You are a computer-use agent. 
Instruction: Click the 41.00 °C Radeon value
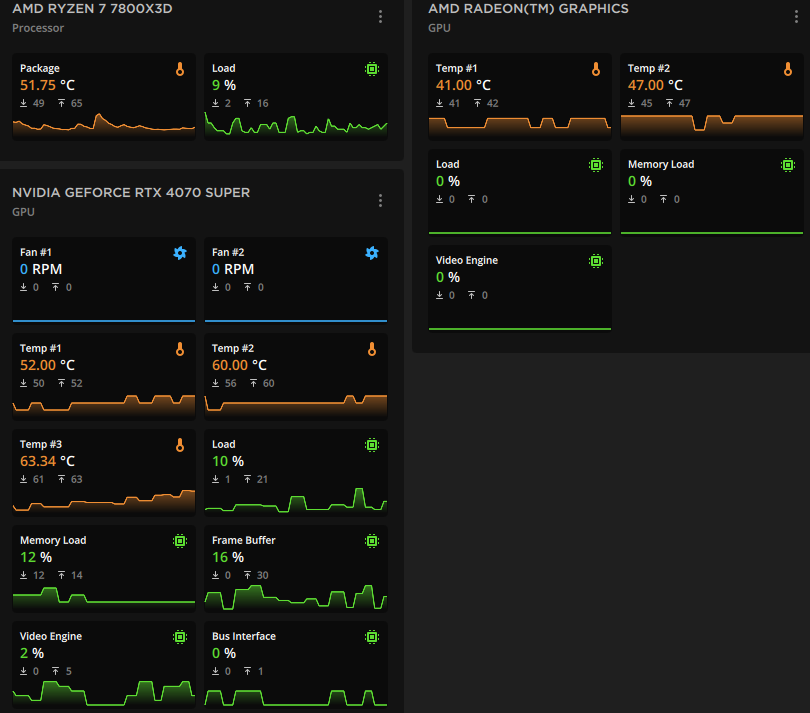coord(463,85)
